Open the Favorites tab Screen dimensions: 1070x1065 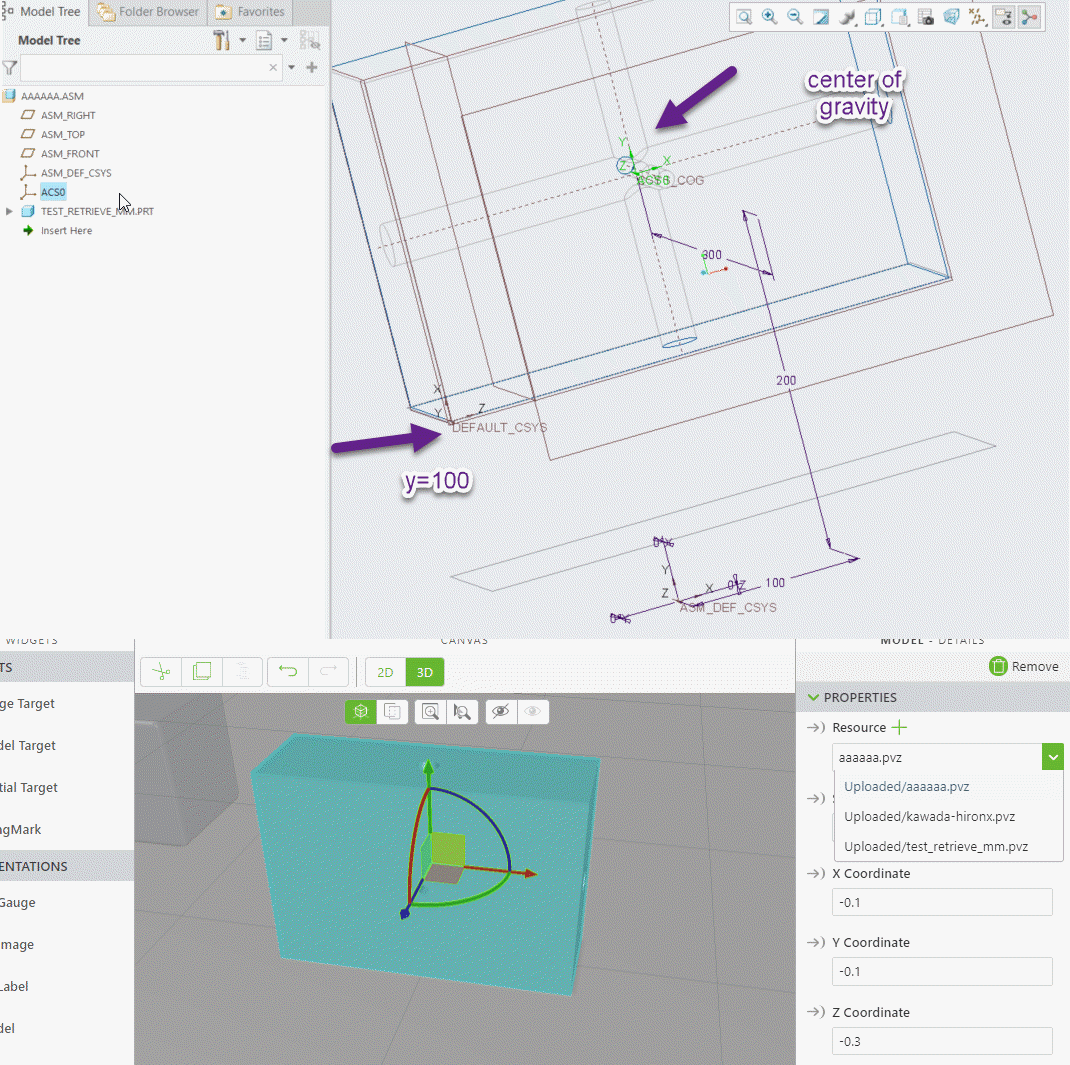[x=249, y=11]
